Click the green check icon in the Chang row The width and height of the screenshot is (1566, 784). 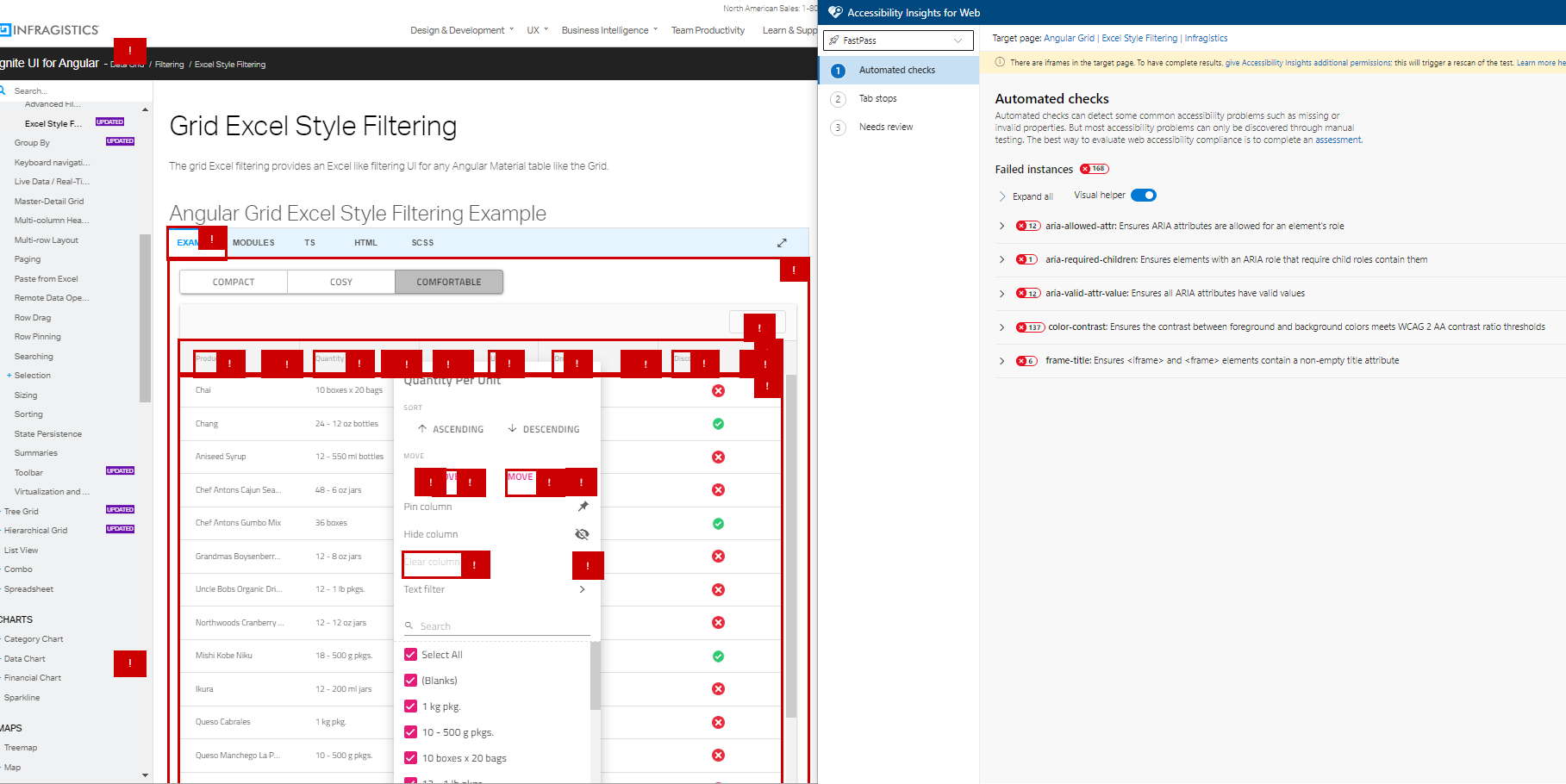718,423
